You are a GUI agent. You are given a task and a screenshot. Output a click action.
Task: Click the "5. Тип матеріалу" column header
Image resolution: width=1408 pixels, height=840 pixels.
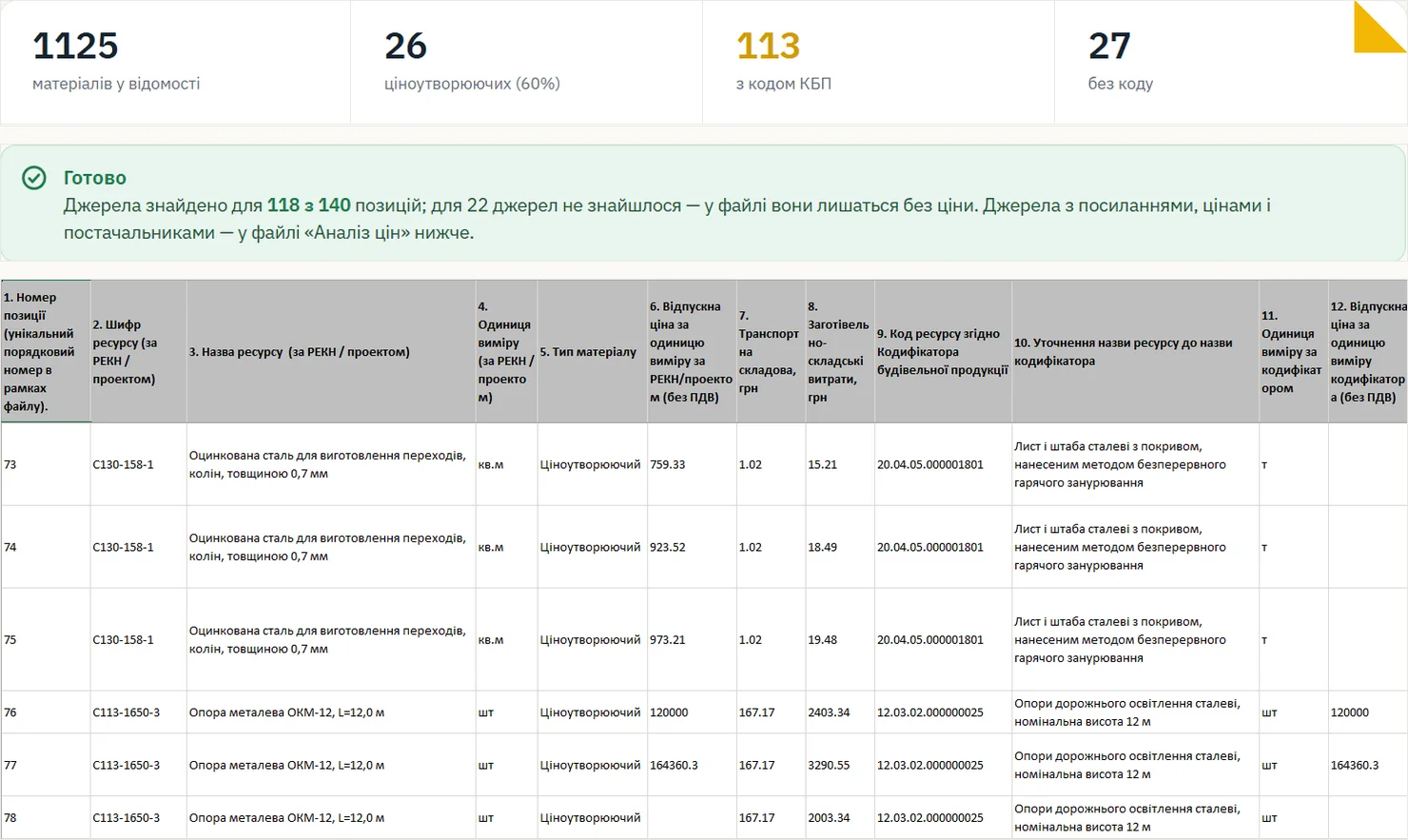(593, 352)
